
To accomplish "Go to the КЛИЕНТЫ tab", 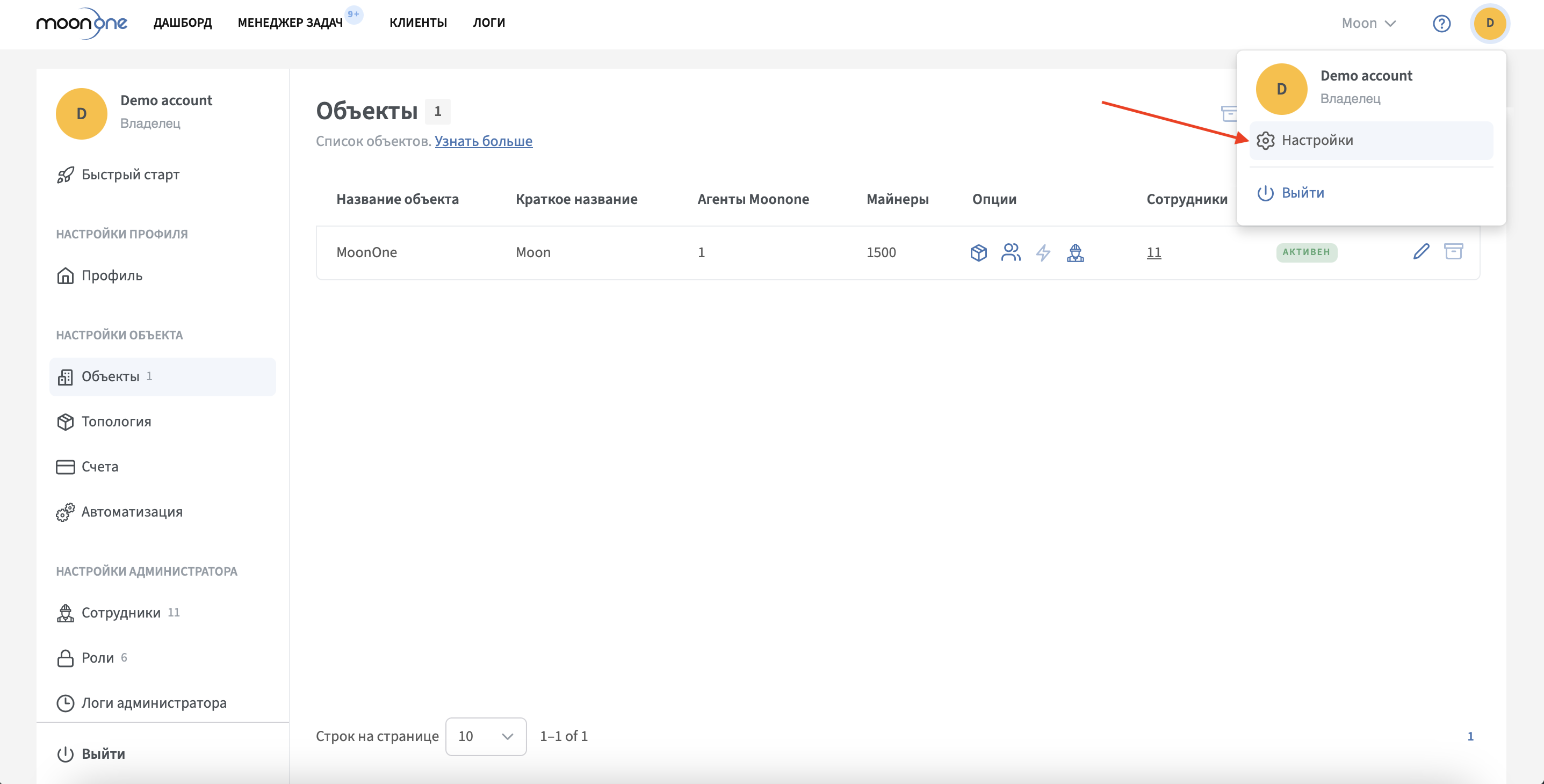I will (418, 23).
